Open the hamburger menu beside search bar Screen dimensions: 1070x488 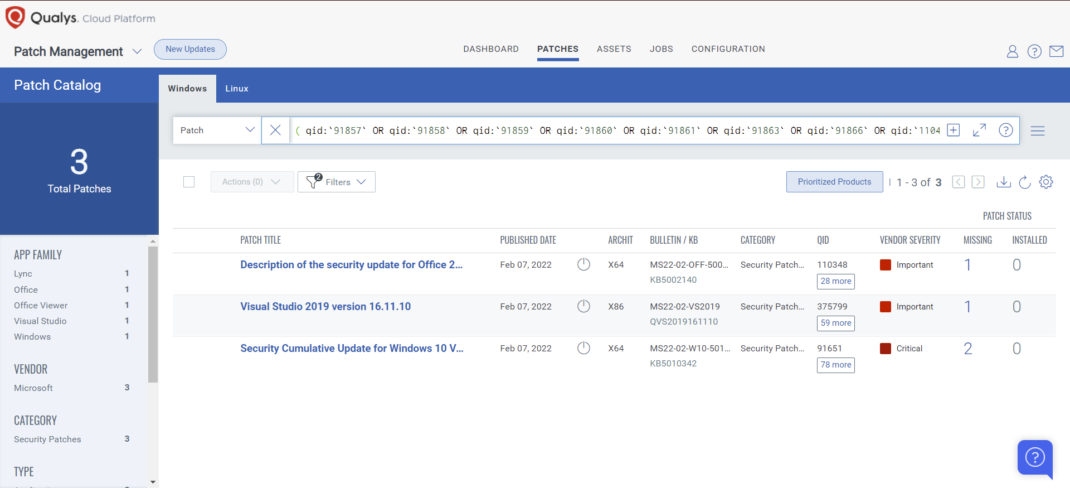point(1037,130)
